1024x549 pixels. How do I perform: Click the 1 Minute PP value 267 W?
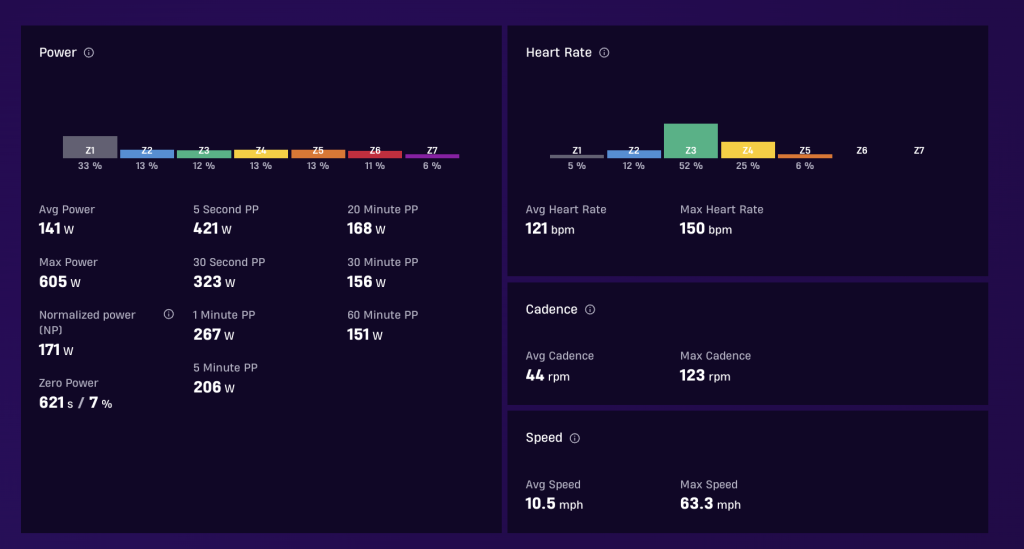coord(214,335)
